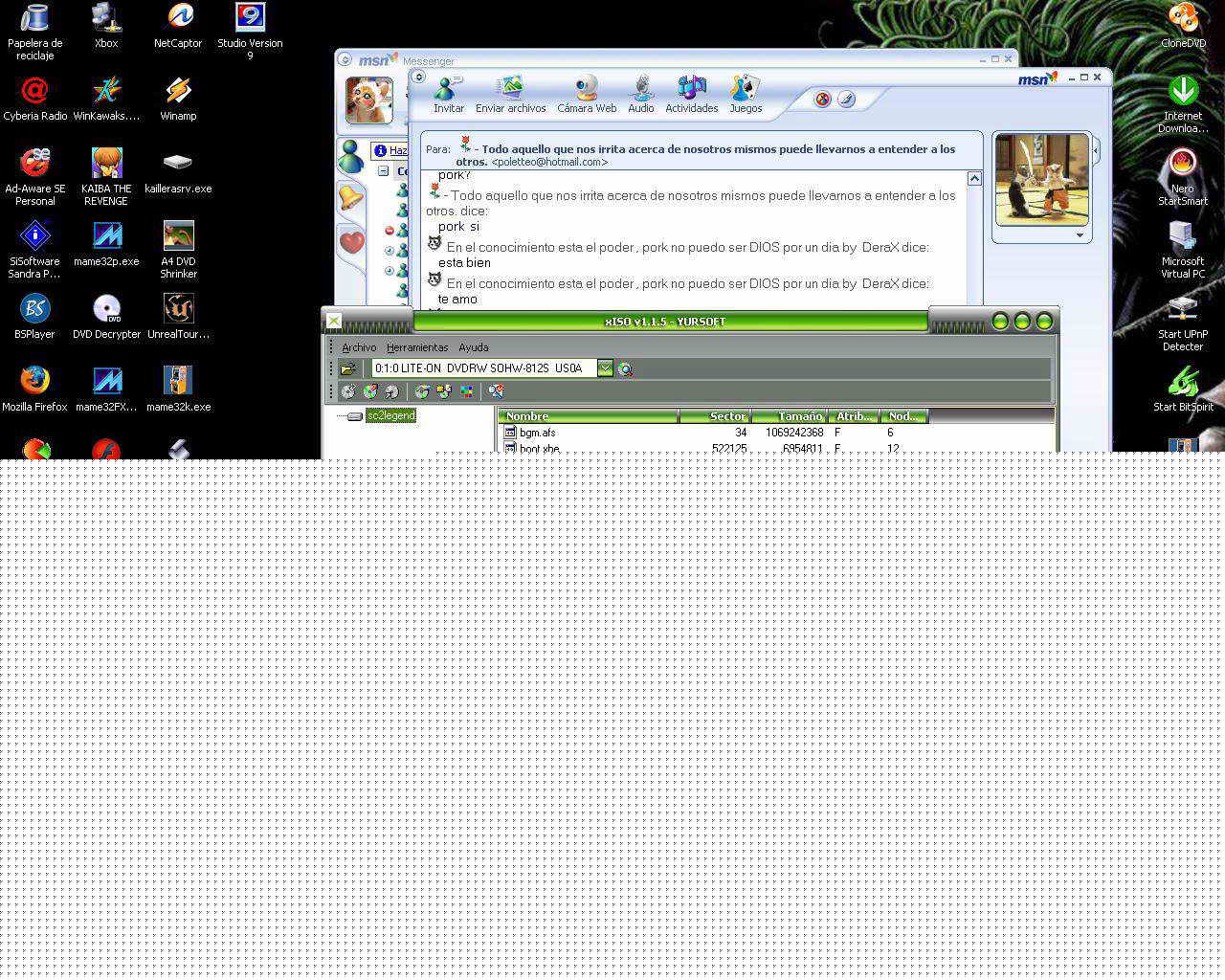1225x980 pixels.
Task: Launch A4 DVD Shrinker shortcut
Action: point(178,251)
